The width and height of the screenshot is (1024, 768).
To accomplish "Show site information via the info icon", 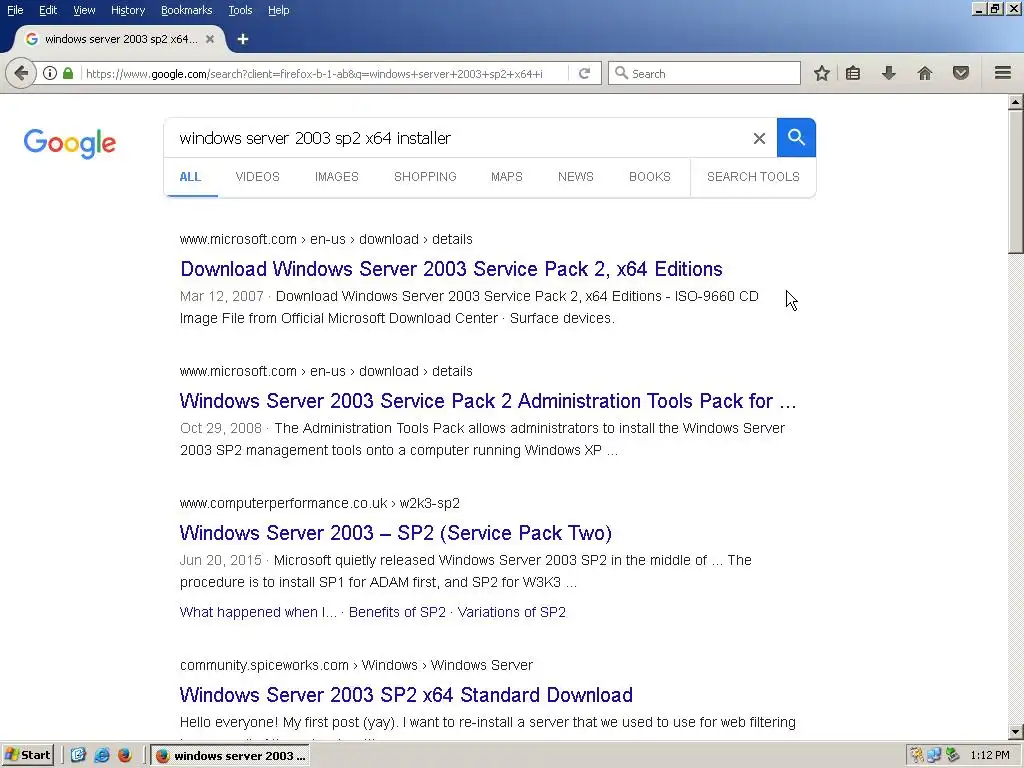I will click(x=50, y=73).
